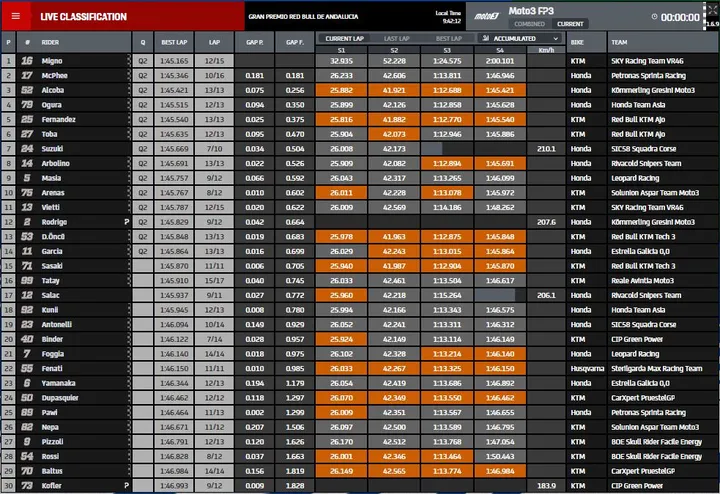This screenshot has width=720, height=494.
Task: Click the checkered flag icon next to McPhee
Action: click(x=129, y=75)
